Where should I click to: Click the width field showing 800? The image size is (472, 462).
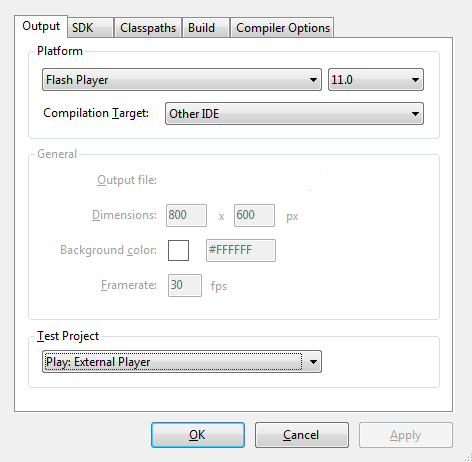186,215
